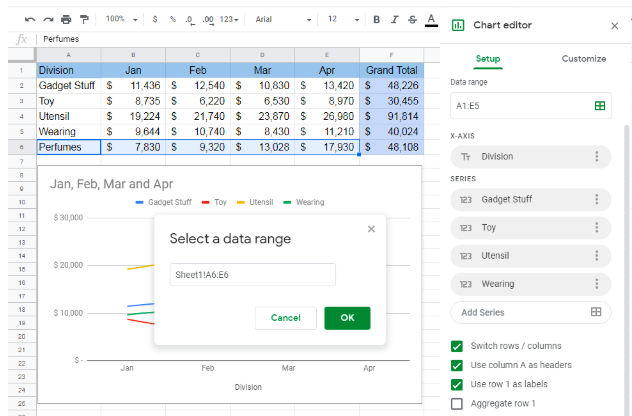The height and width of the screenshot is (416, 632).
Task: Switch to the Customize tab
Action: point(584,59)
